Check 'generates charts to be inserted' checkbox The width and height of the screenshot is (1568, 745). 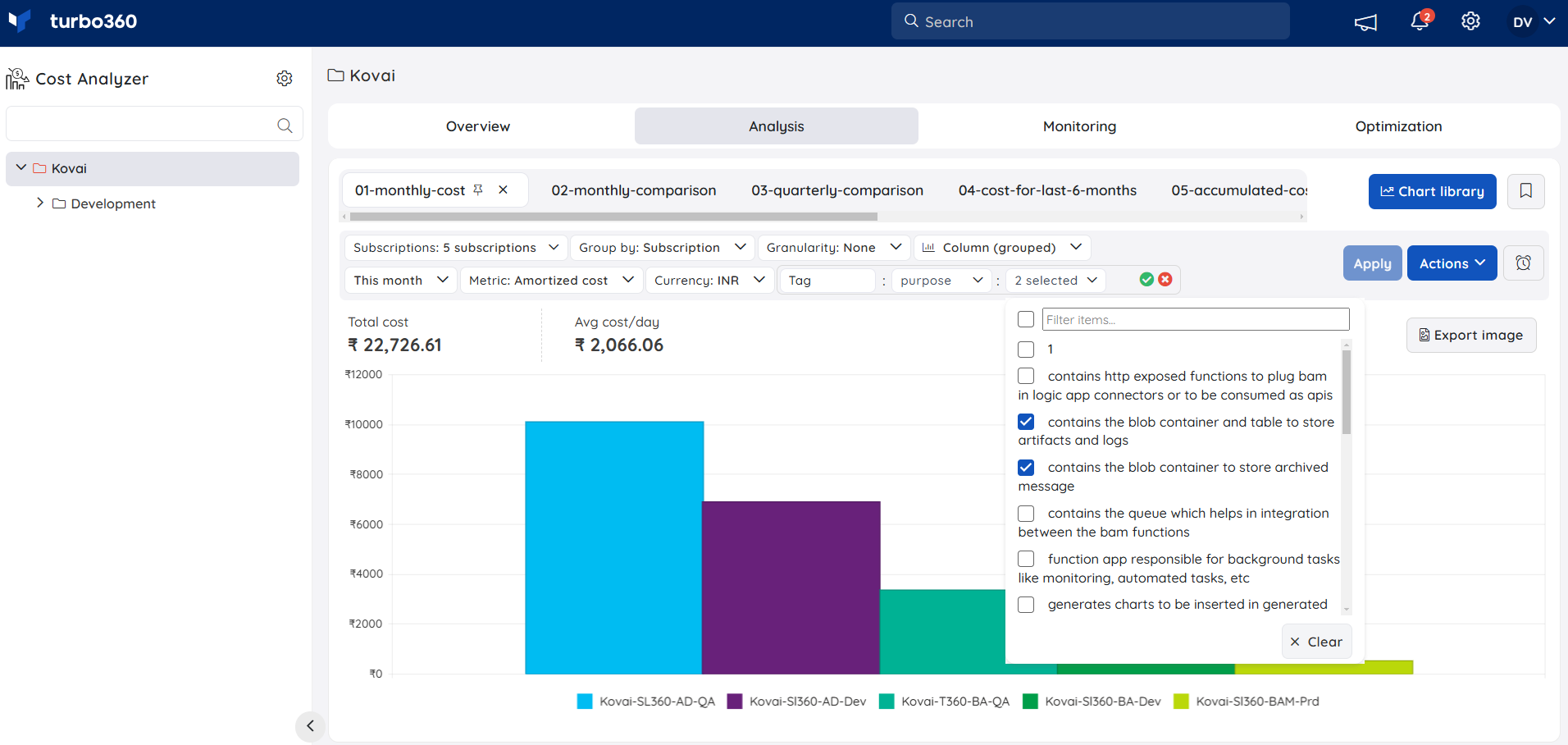[1026, 605]
